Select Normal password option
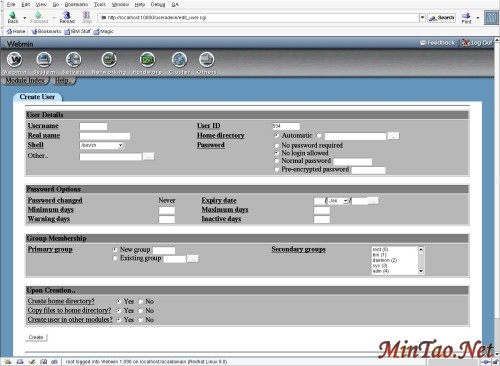This screenshot has height=366, width=500. point(277,161)
